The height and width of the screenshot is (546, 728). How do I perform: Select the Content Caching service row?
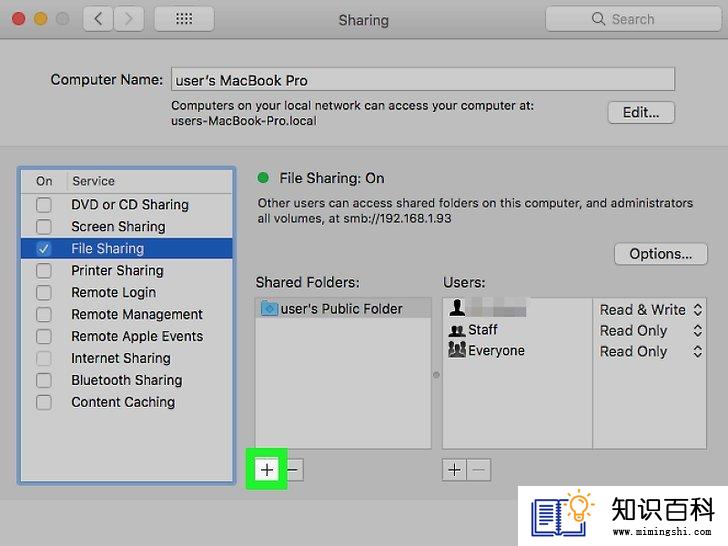tap(126, 402)
